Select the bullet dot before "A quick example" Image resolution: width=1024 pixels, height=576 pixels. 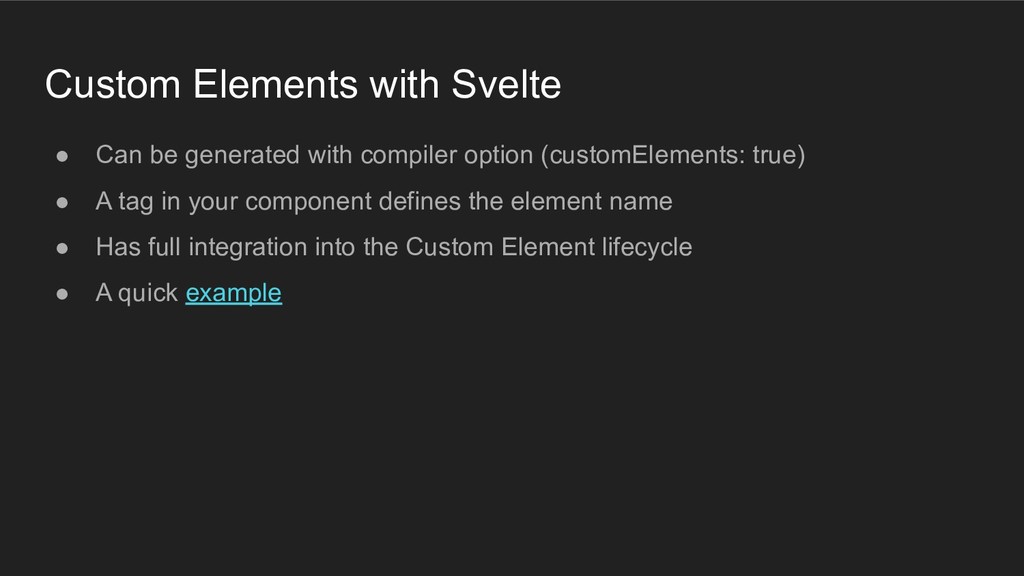point(62,294)
